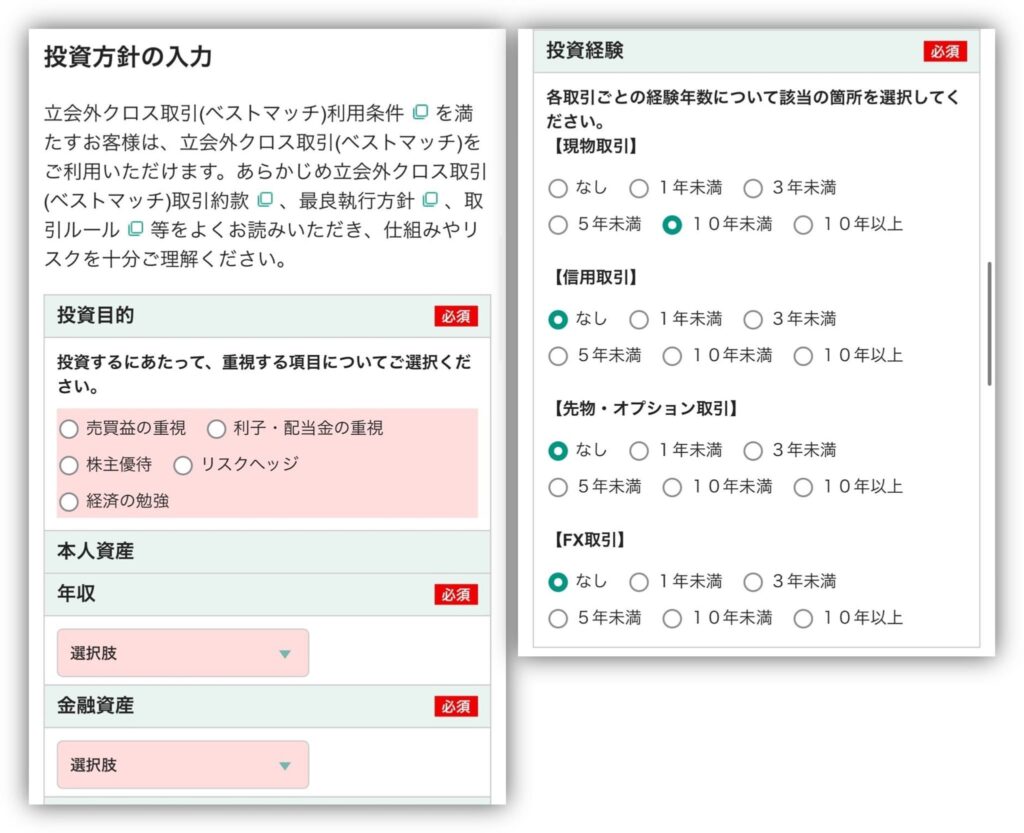Image resolution: width=1024 pixels, height=833 pixels.
Task: Open the 取引ルール external link icon
Action: point(136,229)
